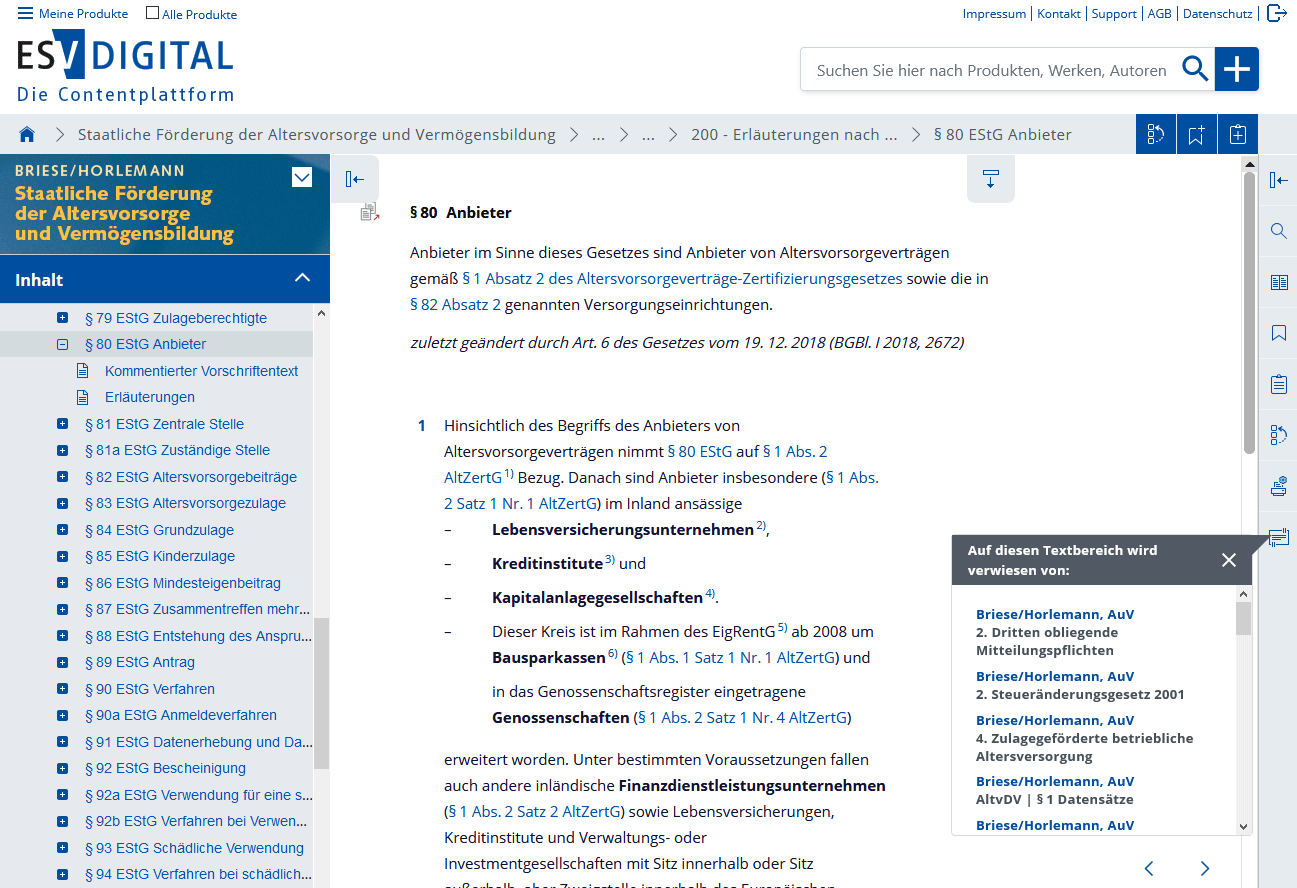Close the references popup panel
This screenshot has width=1297, height=888.
point(1229,560)
